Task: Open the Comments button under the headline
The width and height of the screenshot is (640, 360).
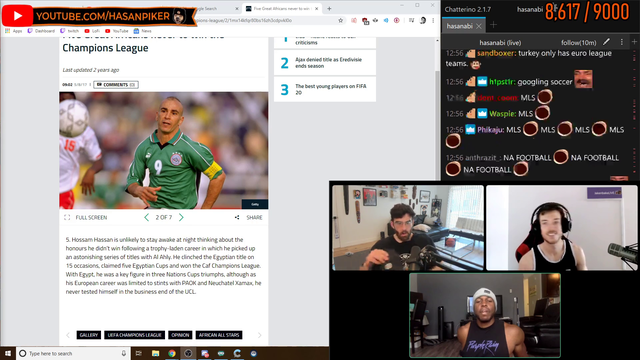Action: click(116, 85)
